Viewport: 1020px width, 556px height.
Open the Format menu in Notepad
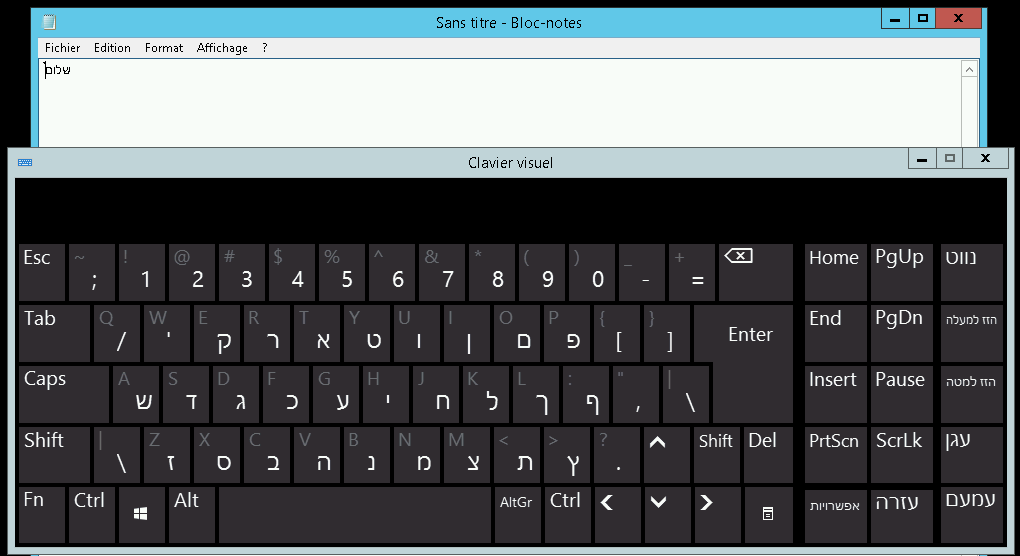164,47
